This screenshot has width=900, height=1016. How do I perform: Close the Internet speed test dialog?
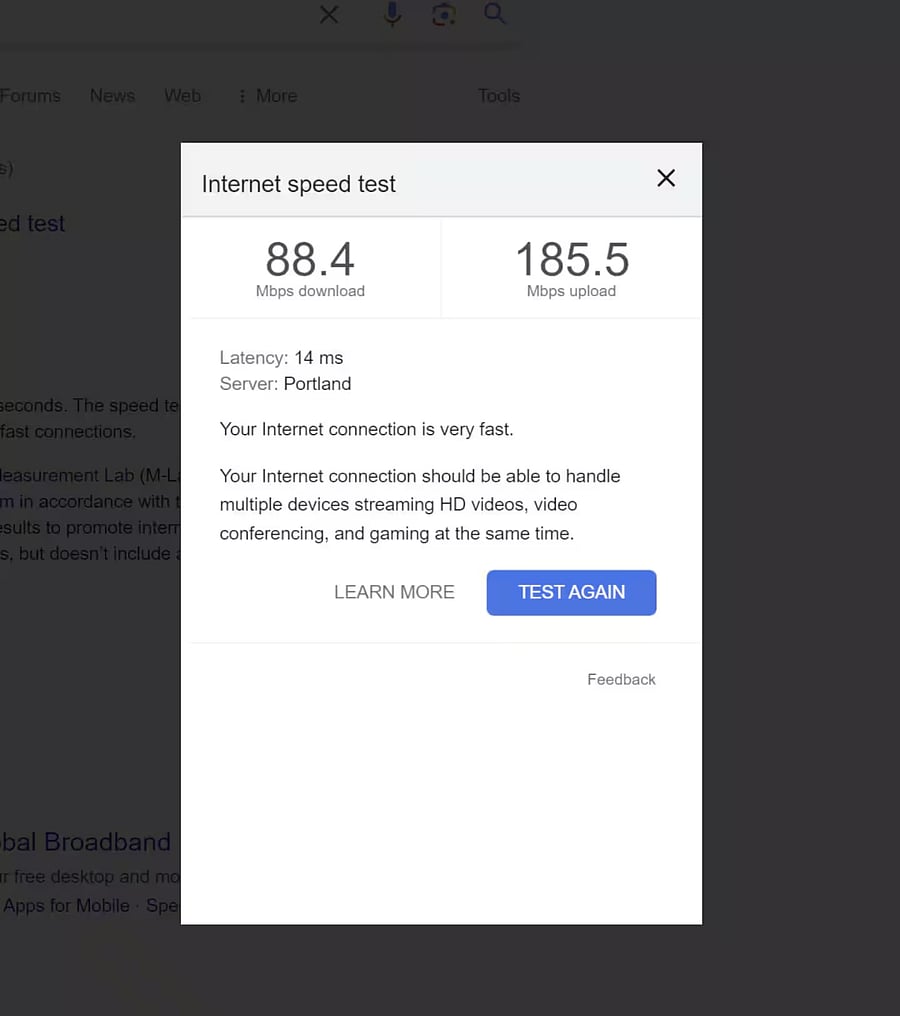pos(665,178)
